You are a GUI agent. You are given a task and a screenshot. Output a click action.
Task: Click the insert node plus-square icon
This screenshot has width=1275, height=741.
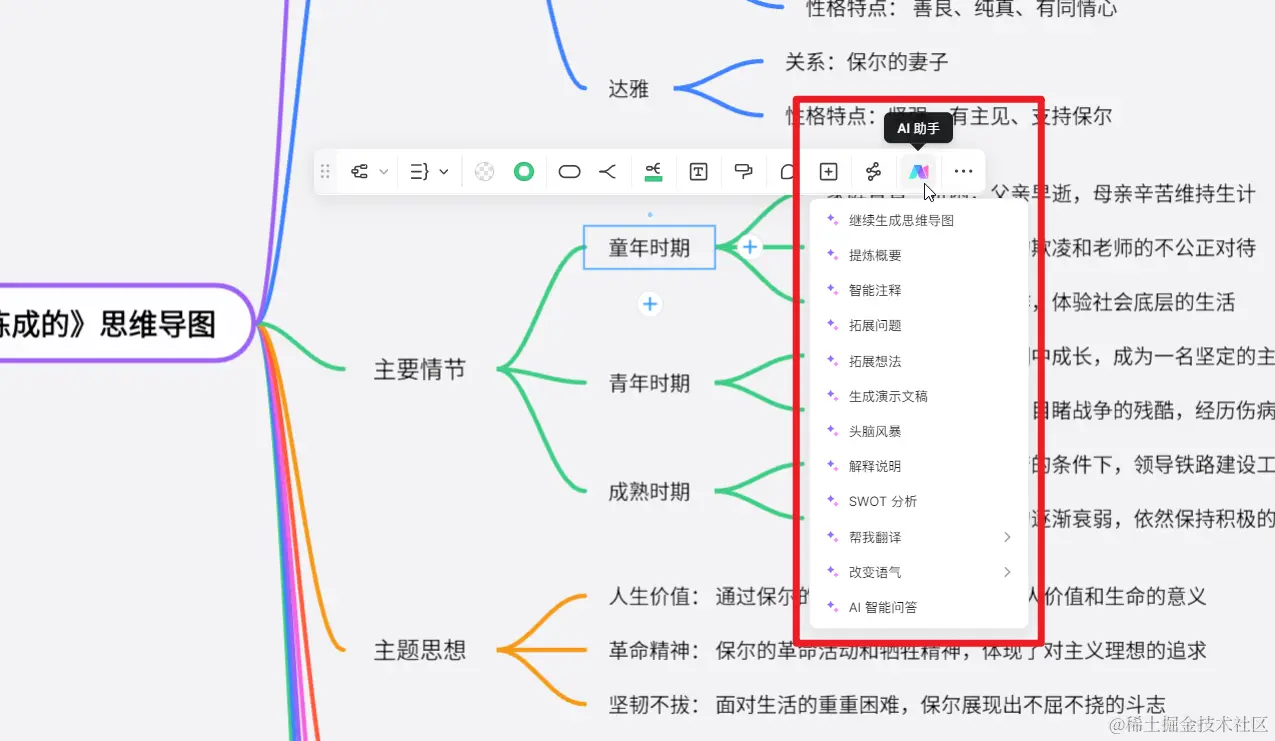click(x=828, y=171)
